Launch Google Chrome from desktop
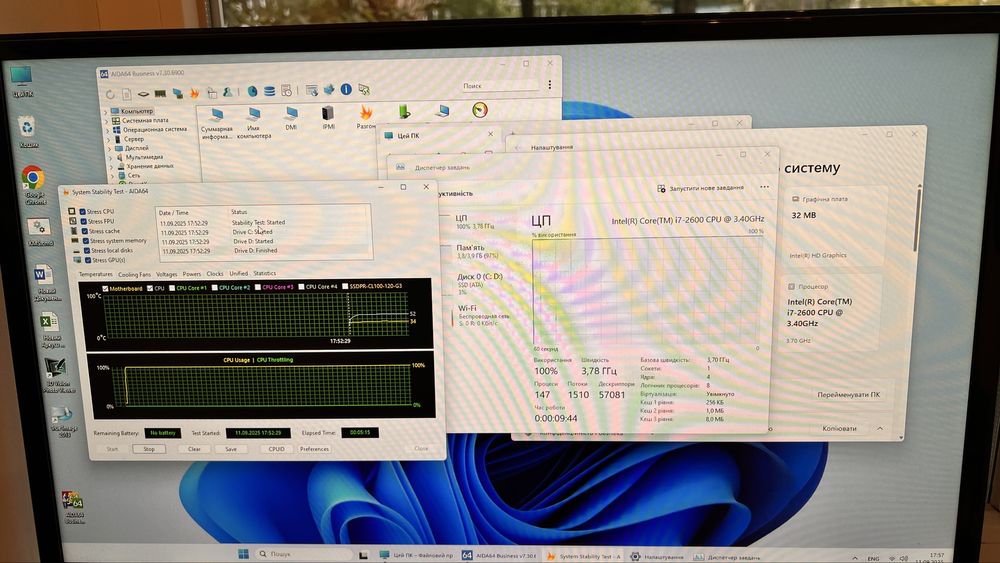Screen dimensions: 1000x563 point(34,185)
